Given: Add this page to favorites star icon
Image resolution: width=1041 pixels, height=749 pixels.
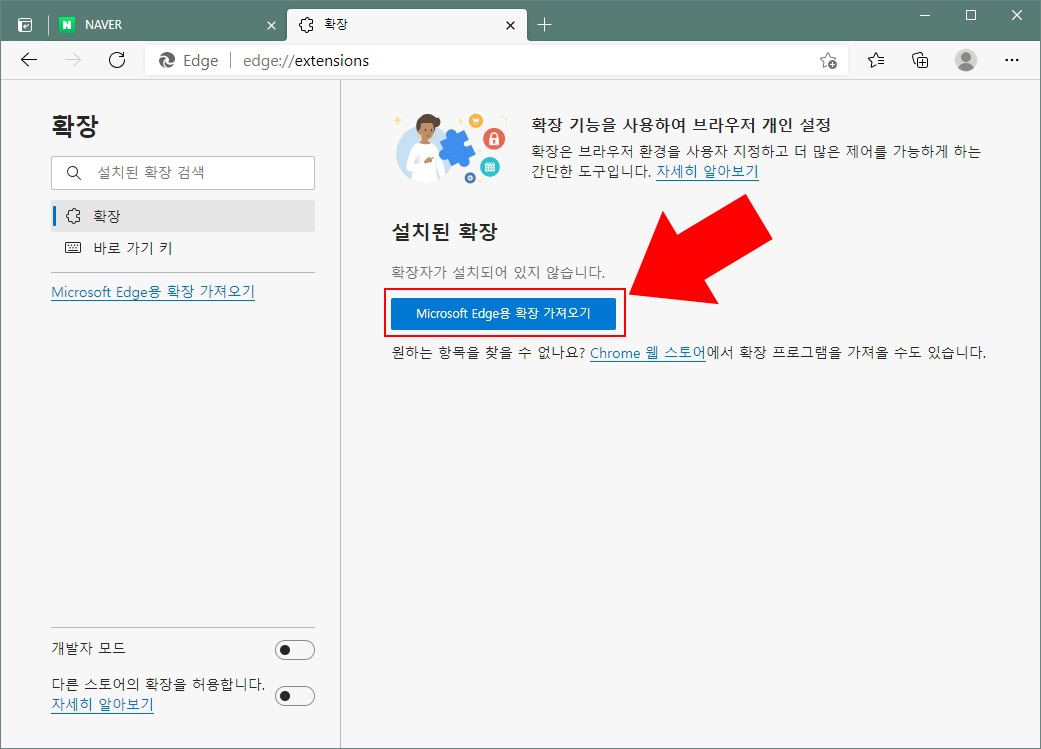Looking at the screenshot, I should tap(828, 60).
